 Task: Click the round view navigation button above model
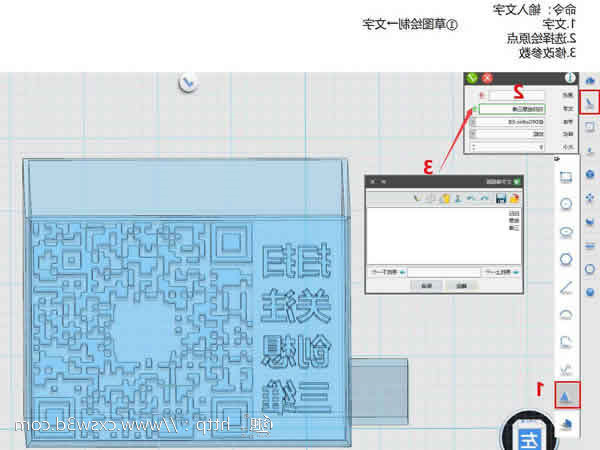click(188, 83)
